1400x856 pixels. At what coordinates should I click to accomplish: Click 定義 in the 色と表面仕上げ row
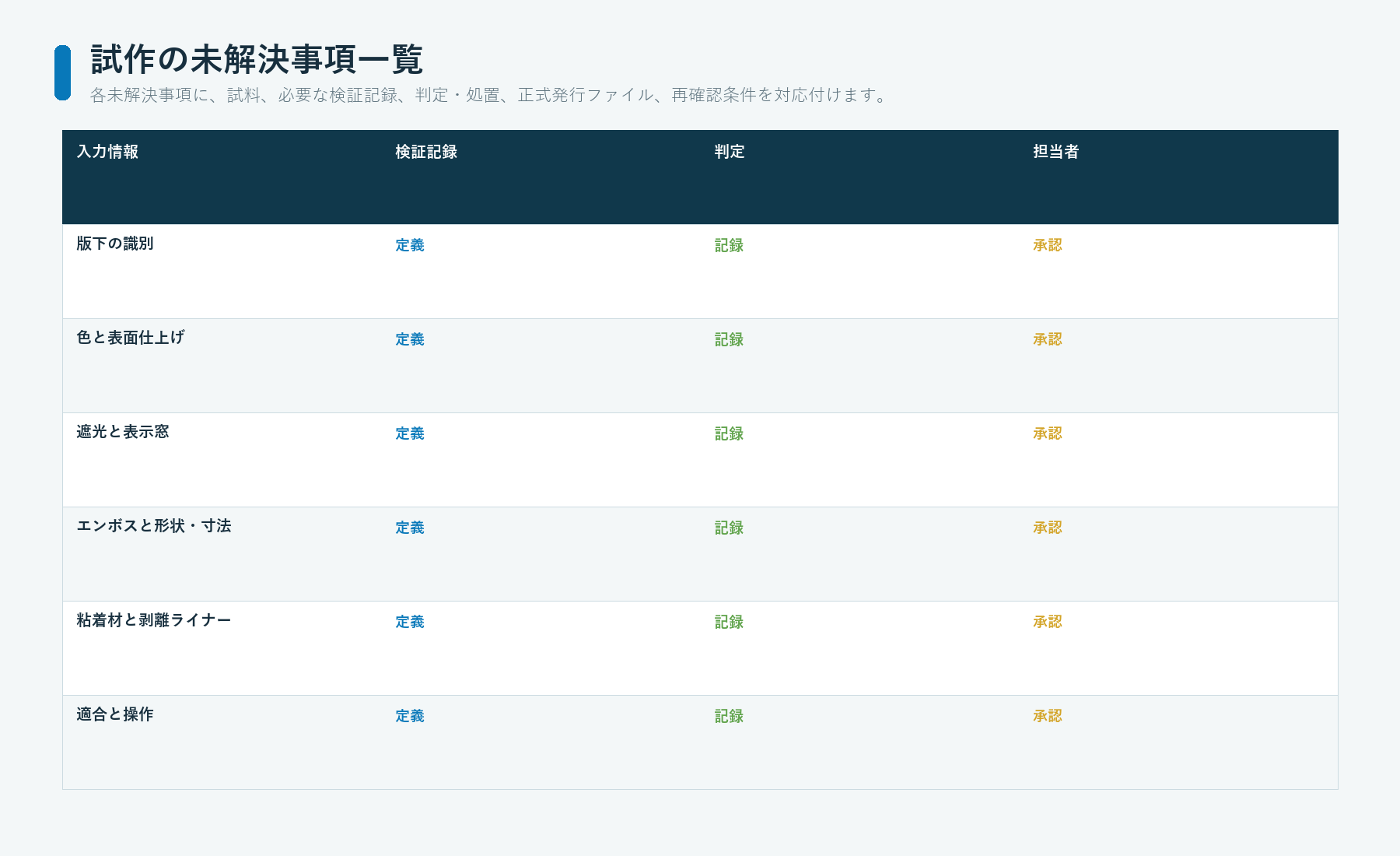(410, 339)
